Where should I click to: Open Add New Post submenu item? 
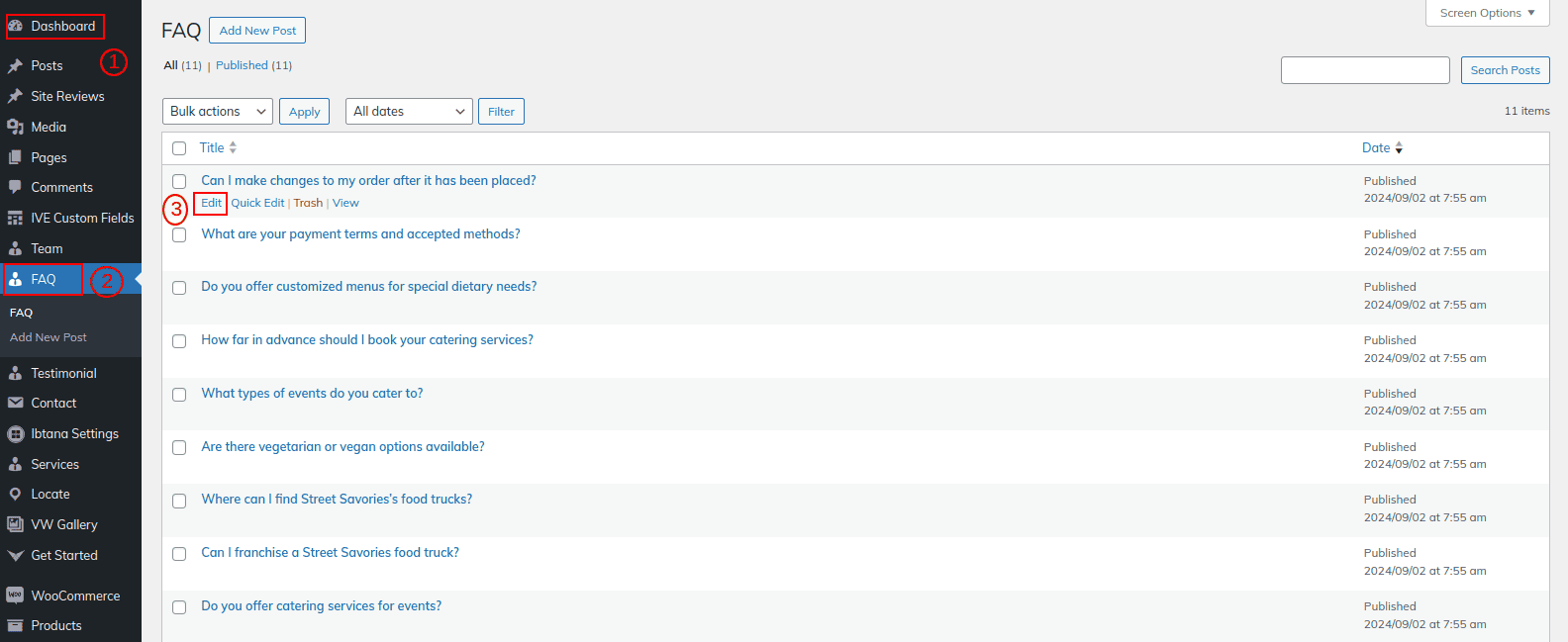49,337
